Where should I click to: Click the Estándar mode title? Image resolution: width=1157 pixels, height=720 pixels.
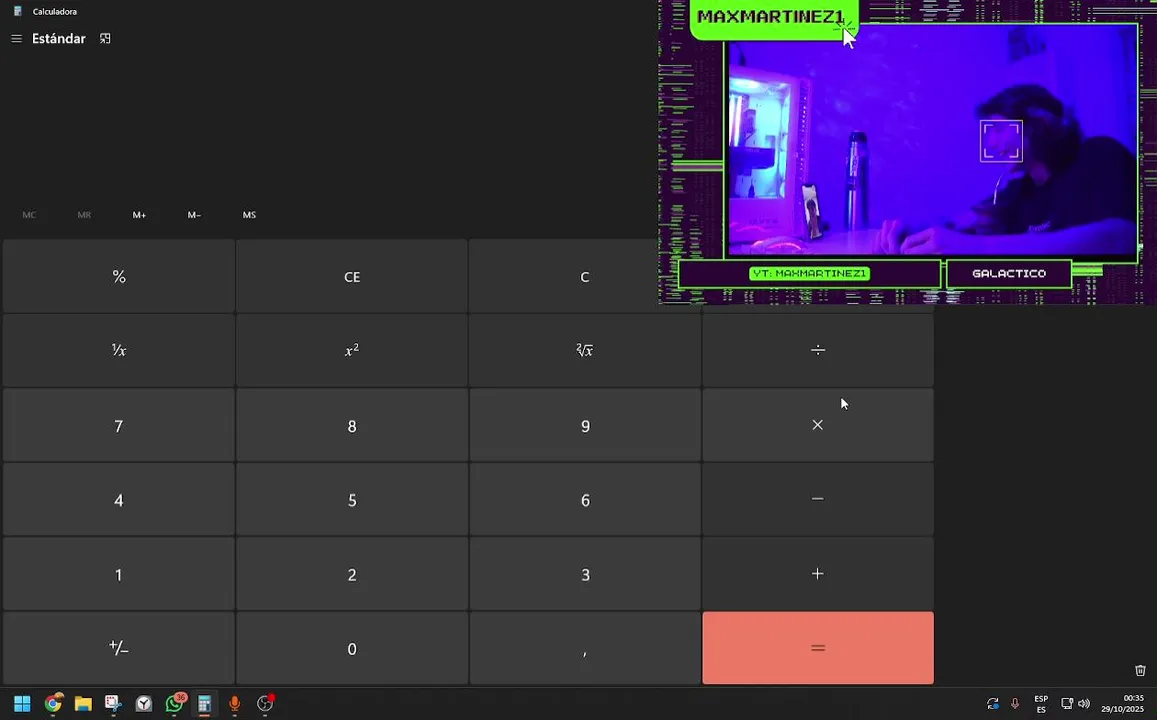pyautogui.click(x=58, y=38)
